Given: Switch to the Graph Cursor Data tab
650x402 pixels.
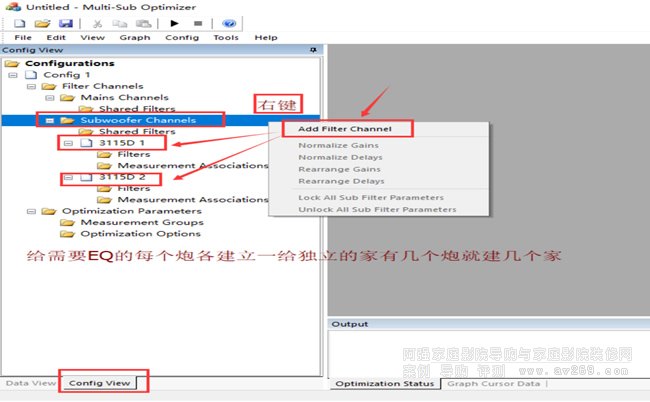Looking at the screenshot, I should tap(493, 384).
